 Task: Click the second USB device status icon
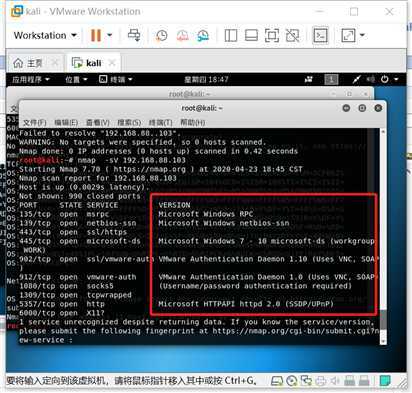pos(364,381)
